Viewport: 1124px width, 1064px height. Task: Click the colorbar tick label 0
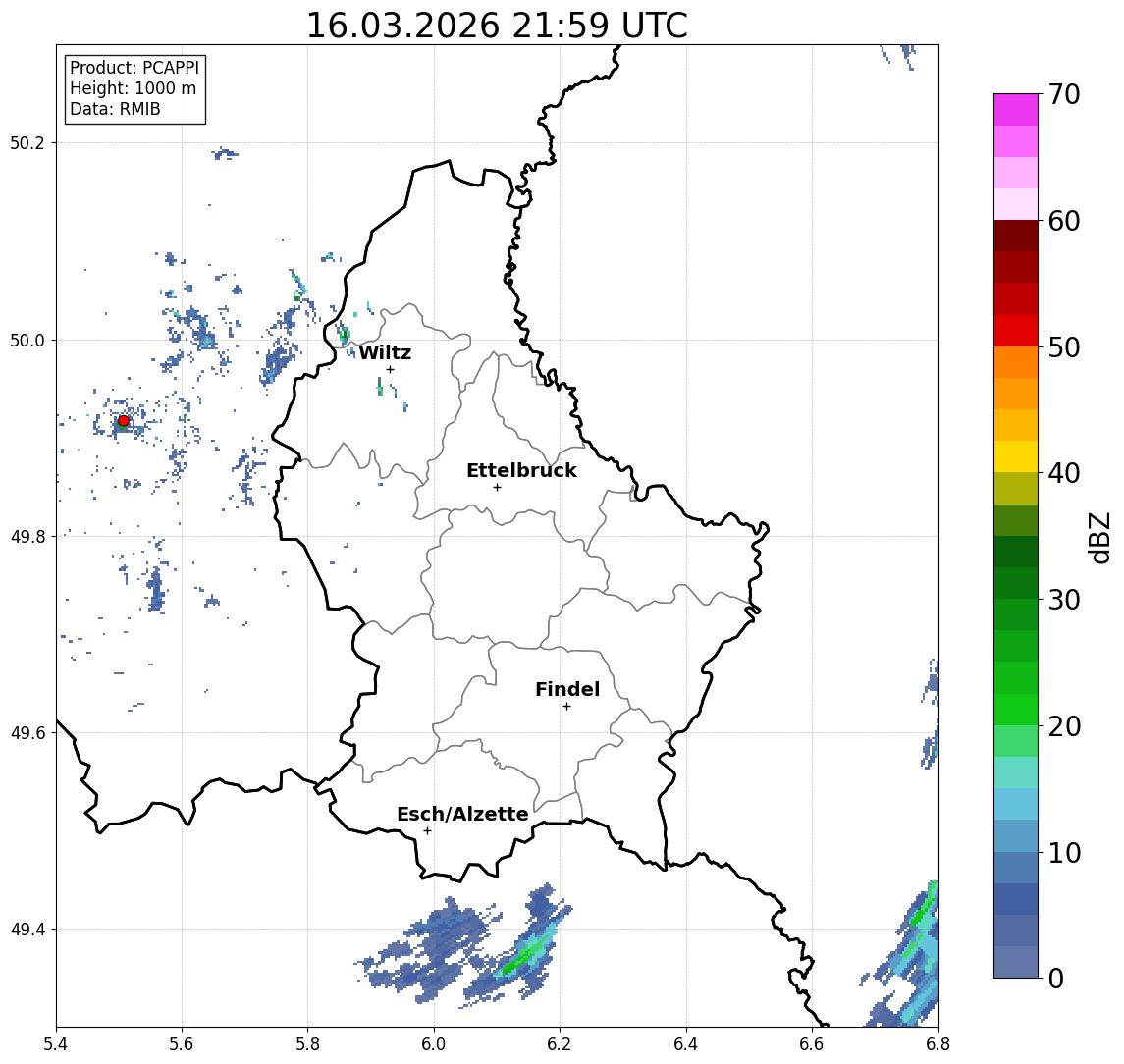(x=1056, y=978)
